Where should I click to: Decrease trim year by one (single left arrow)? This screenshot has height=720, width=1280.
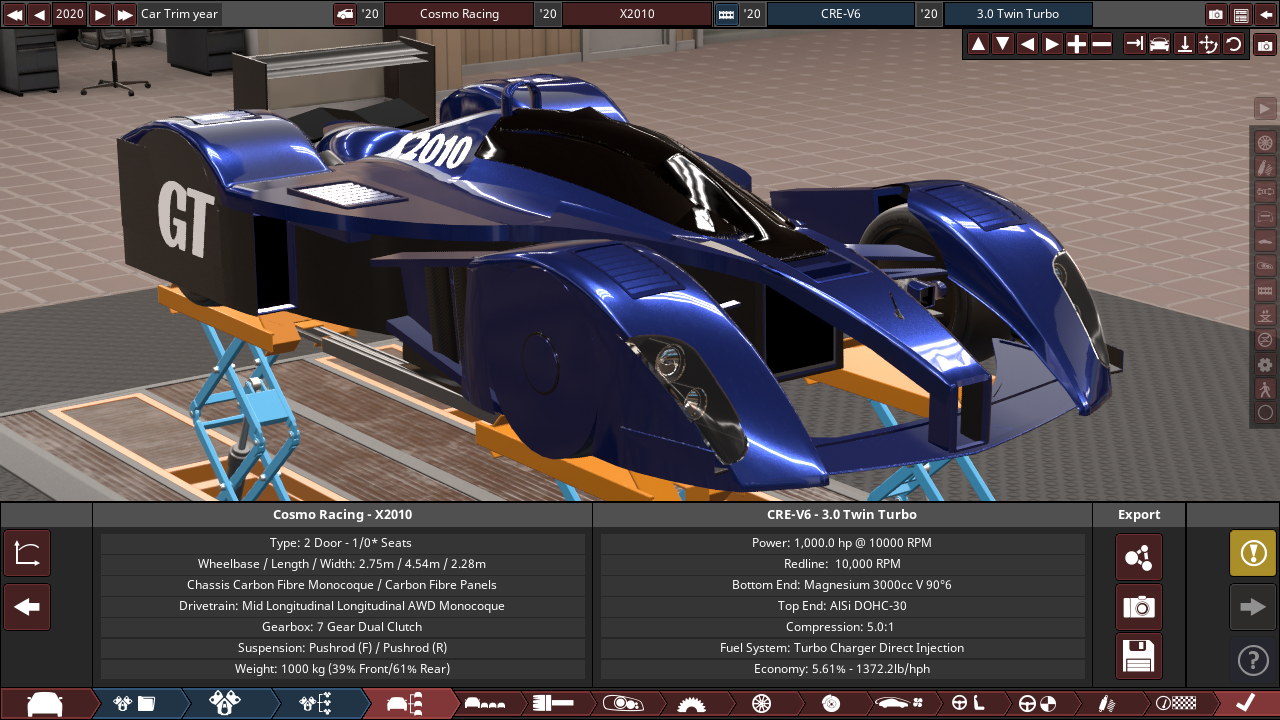click(x=39, y=14)
